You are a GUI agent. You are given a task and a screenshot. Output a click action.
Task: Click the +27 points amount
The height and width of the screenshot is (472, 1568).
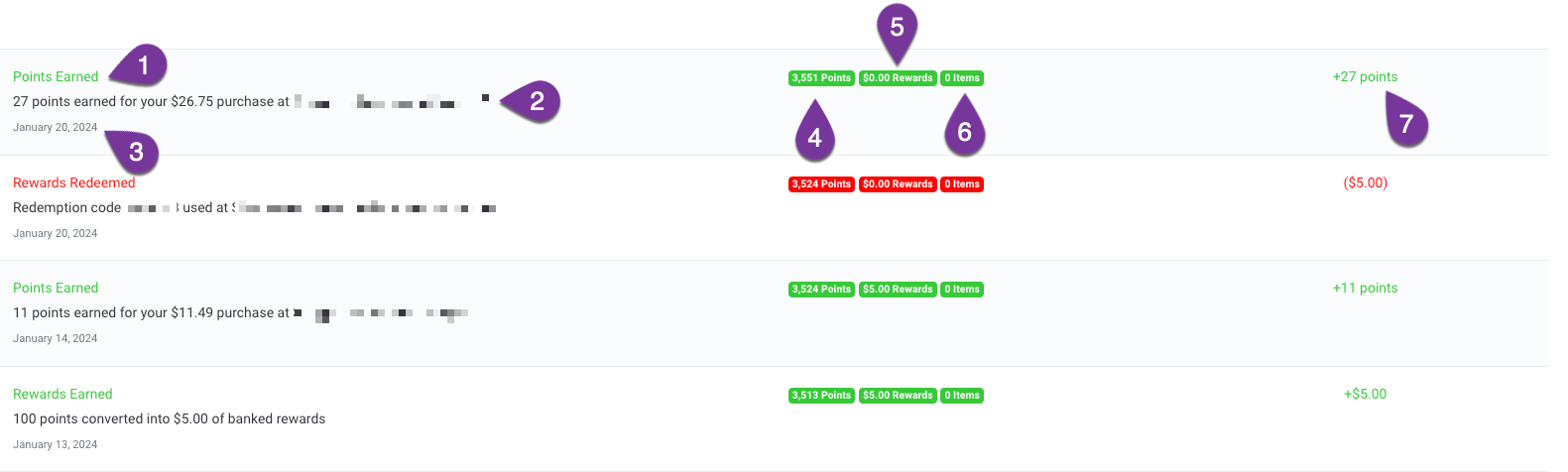coord(1365,76)
